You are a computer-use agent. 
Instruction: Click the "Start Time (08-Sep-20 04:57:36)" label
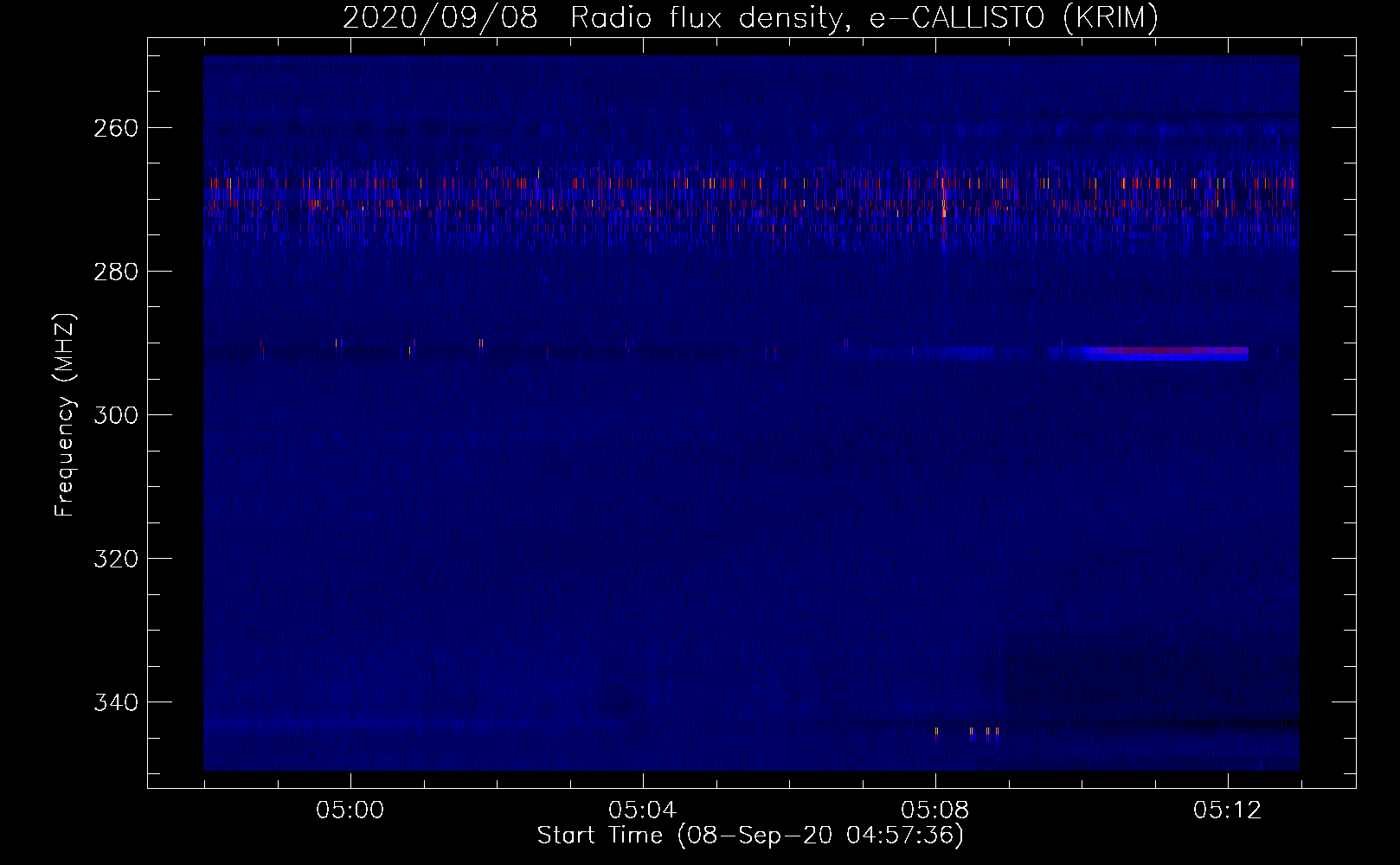click(x=750, y=836)
